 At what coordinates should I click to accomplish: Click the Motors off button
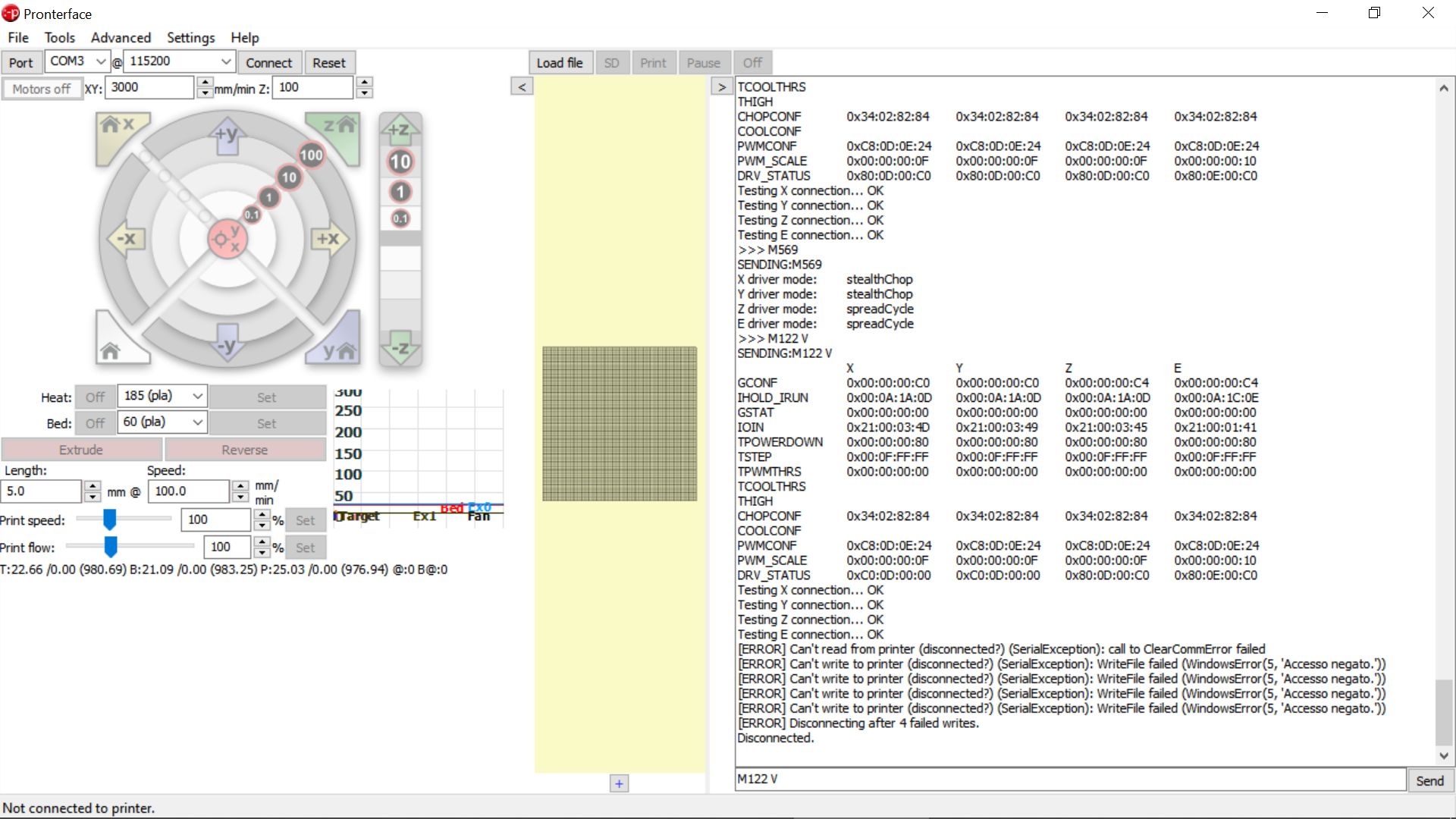(x=41, y=89)
